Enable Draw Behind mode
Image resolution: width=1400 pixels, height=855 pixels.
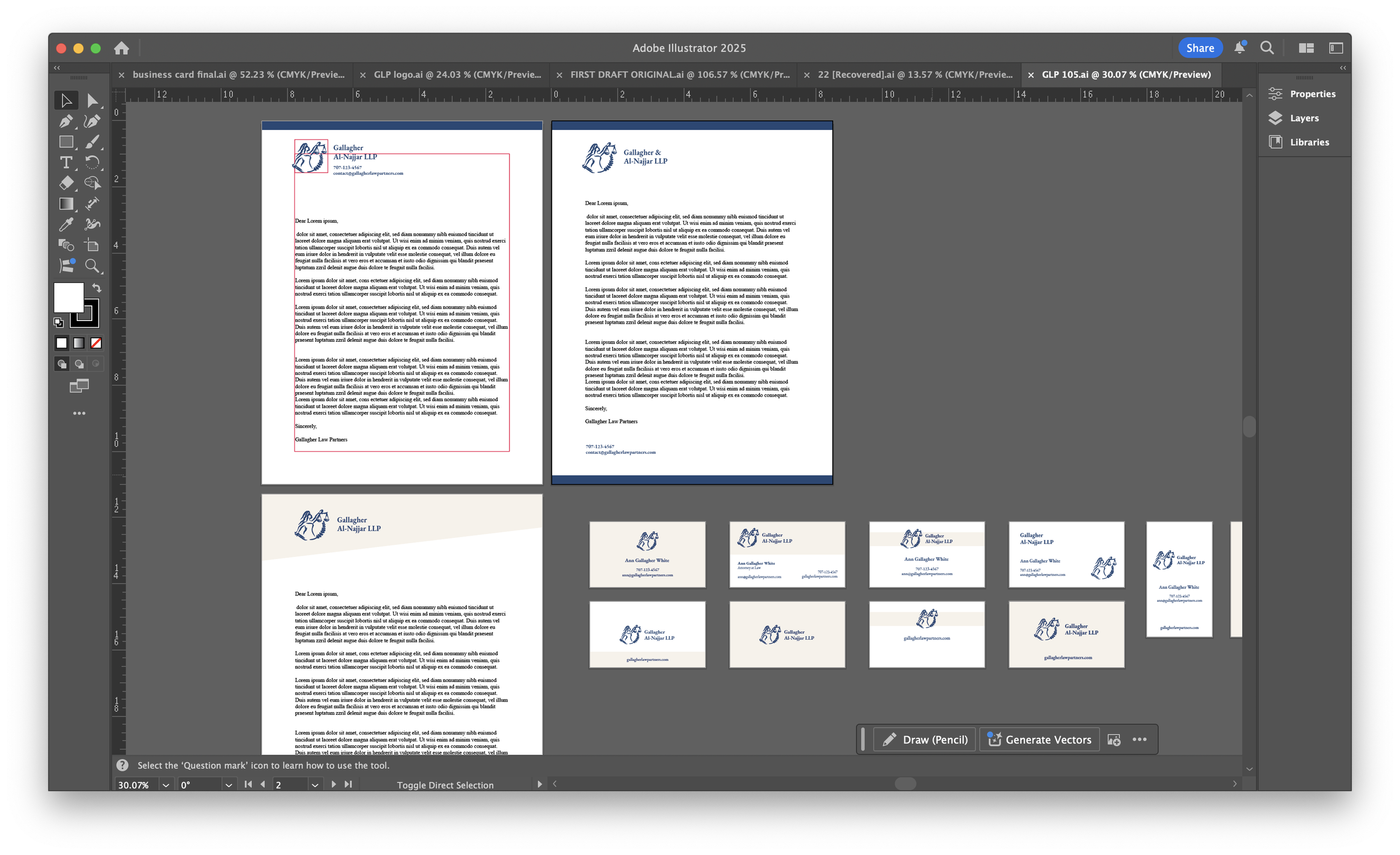point(79,364)
